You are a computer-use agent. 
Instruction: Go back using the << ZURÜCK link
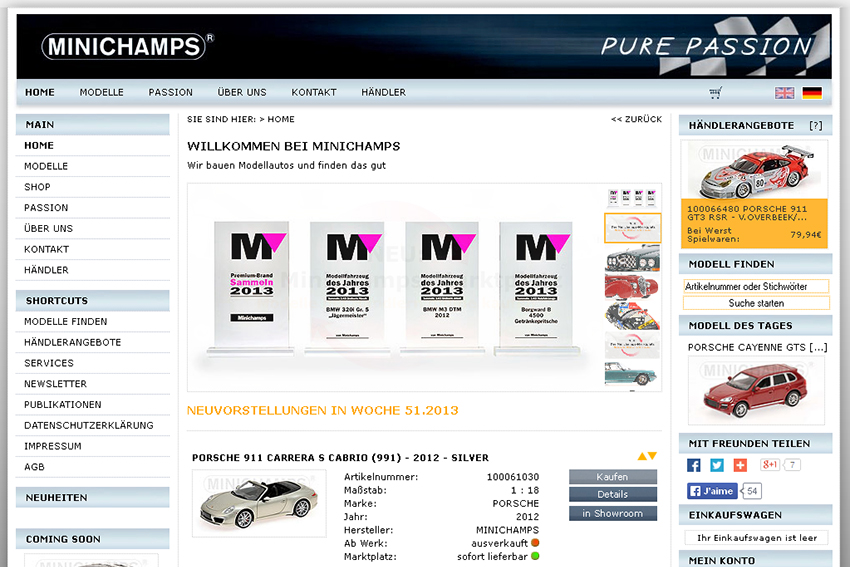coord(636,119)
